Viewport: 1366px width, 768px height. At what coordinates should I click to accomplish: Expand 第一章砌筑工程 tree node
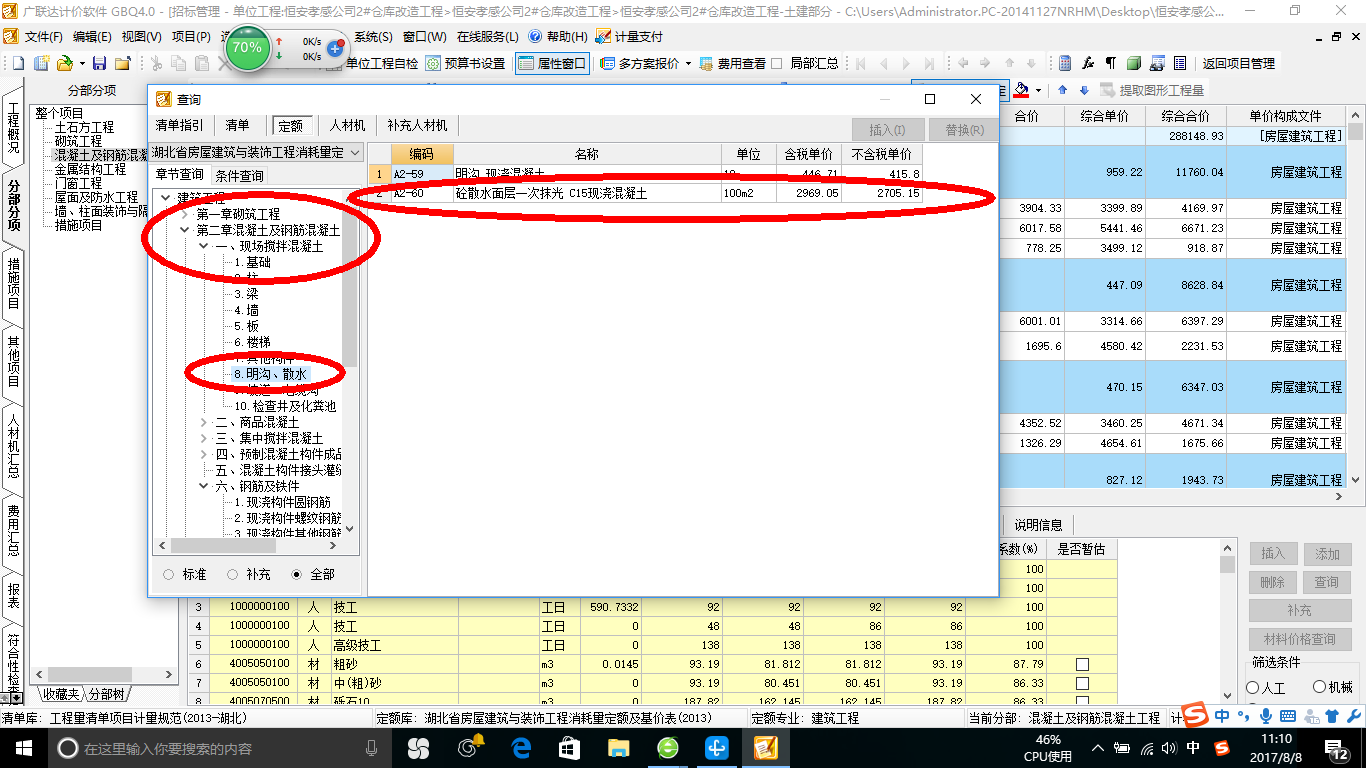(184, 214)
